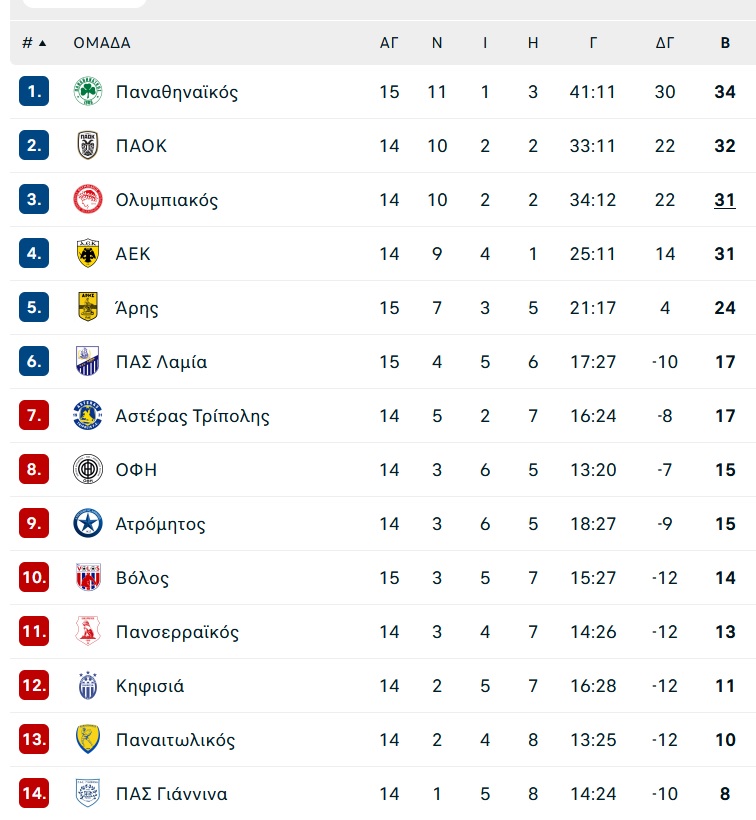Click the ΠΑΣ Λαμία striped crest
The image size is (756, 820).
[87, 361]
